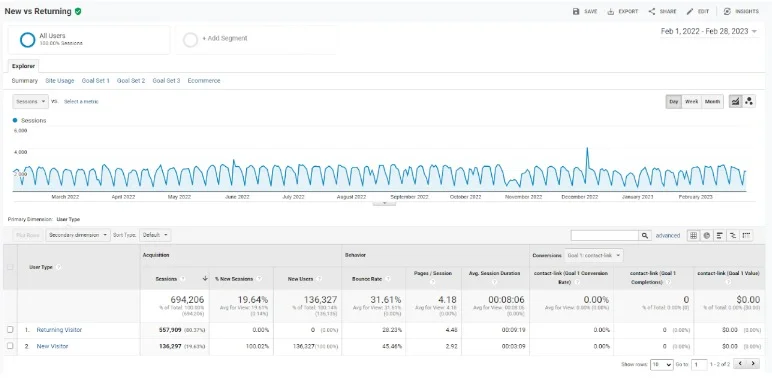772x378 pixels.
Task: Select the data table view icon
Action: click(x=693, y=236)
